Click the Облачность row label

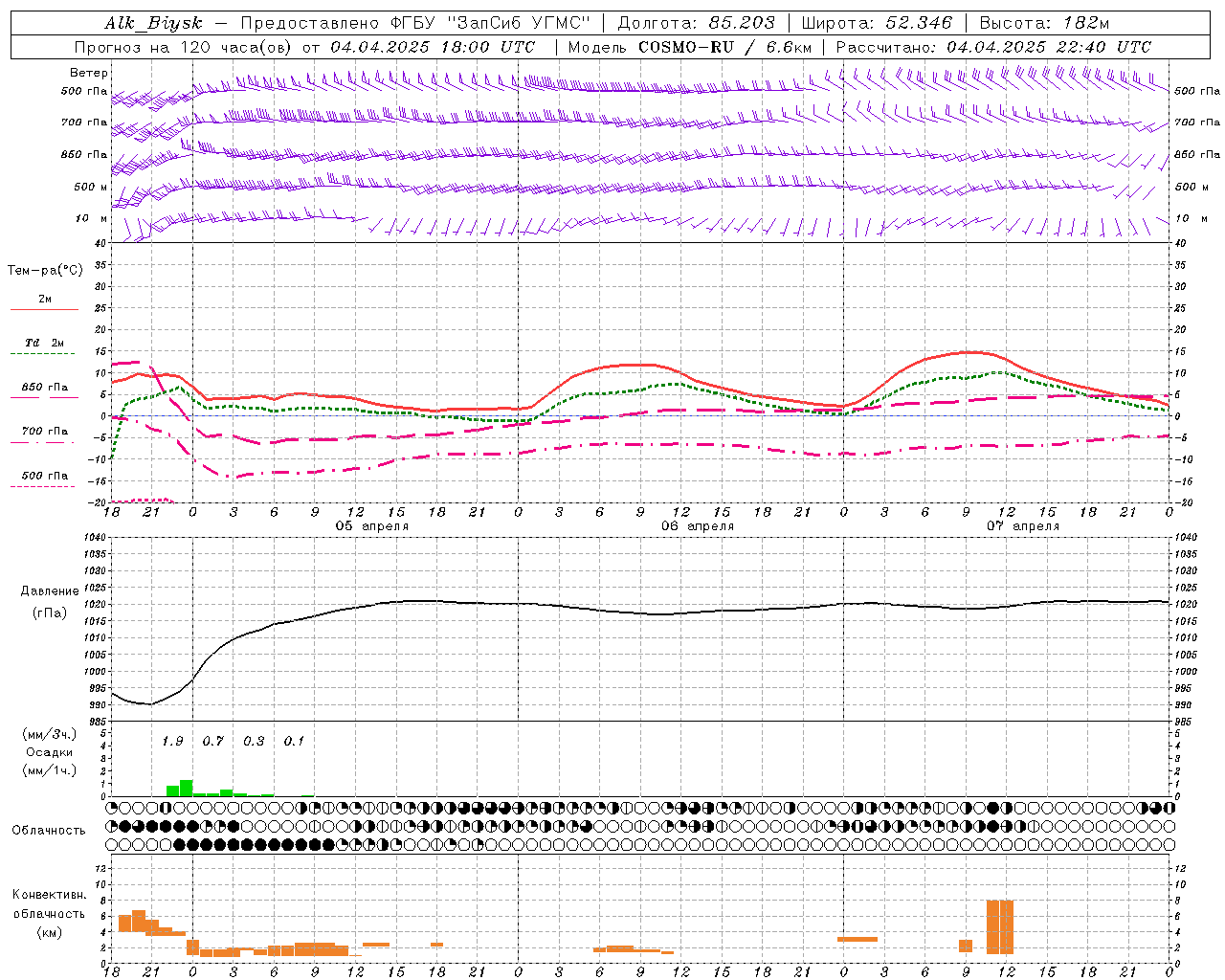[x=49, y=830]
